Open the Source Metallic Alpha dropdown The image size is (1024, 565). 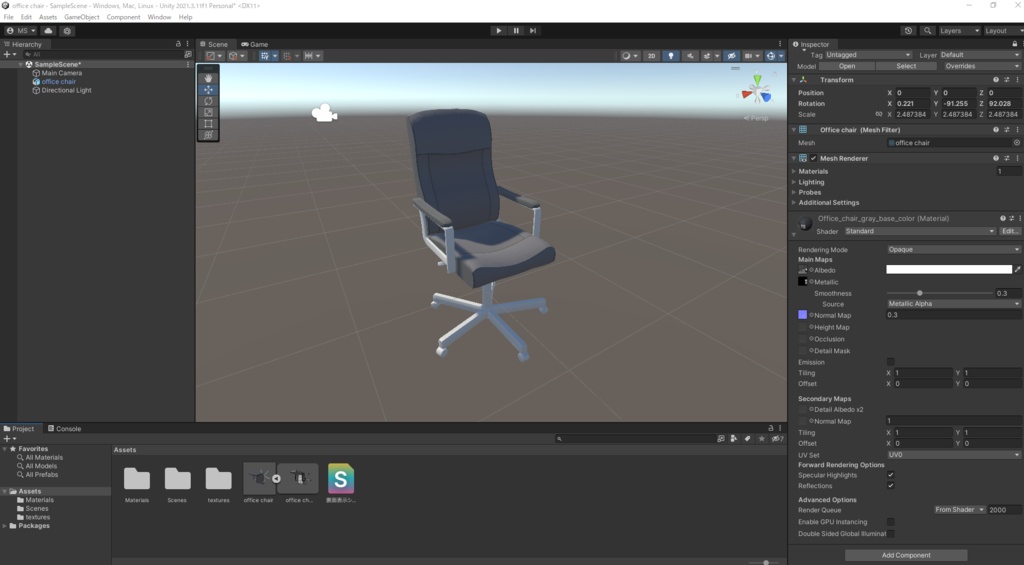[x=953, y=304]
